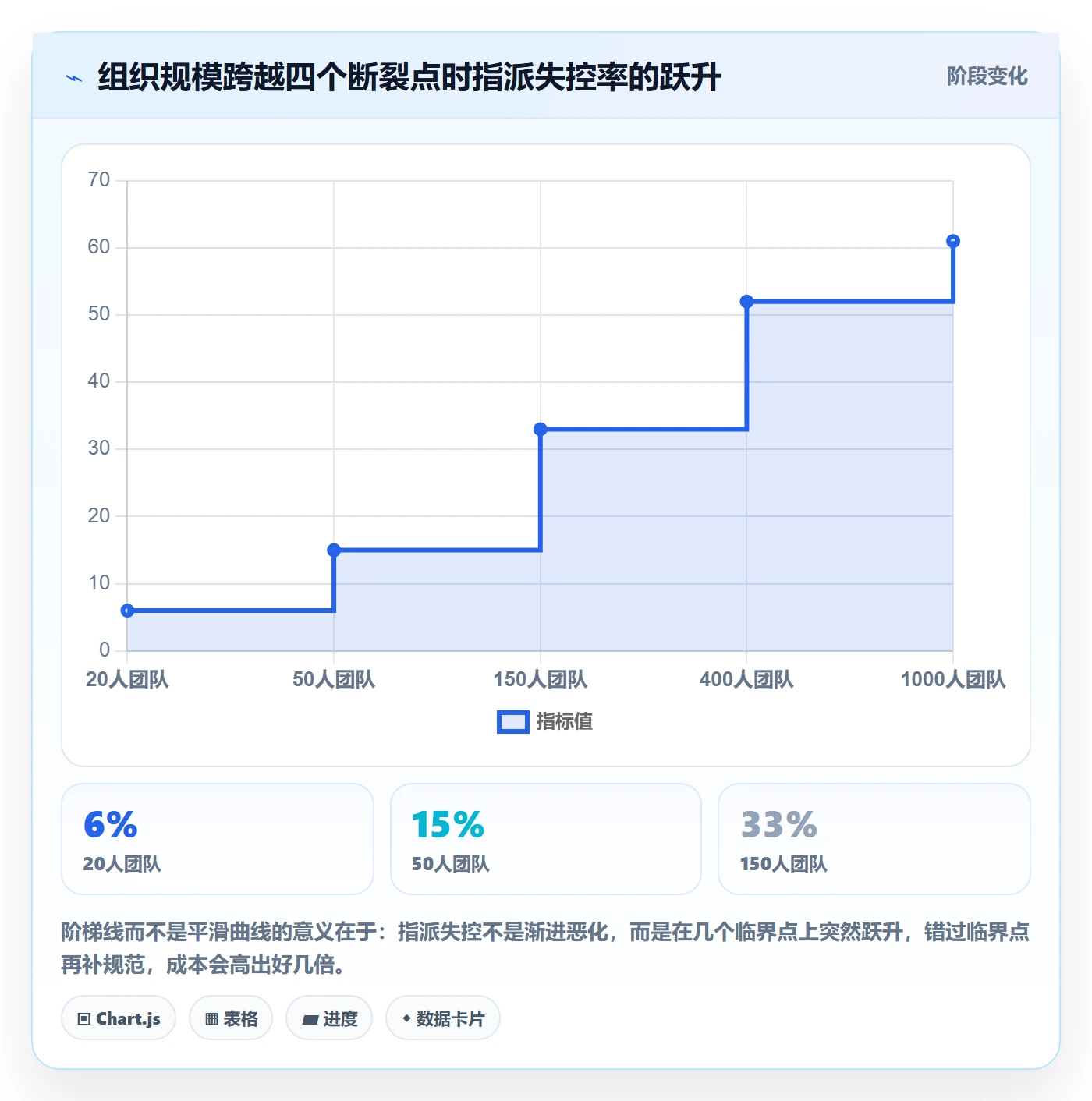Select the 表格 tag chip
The image size is (1092, 1101).
231,1018
